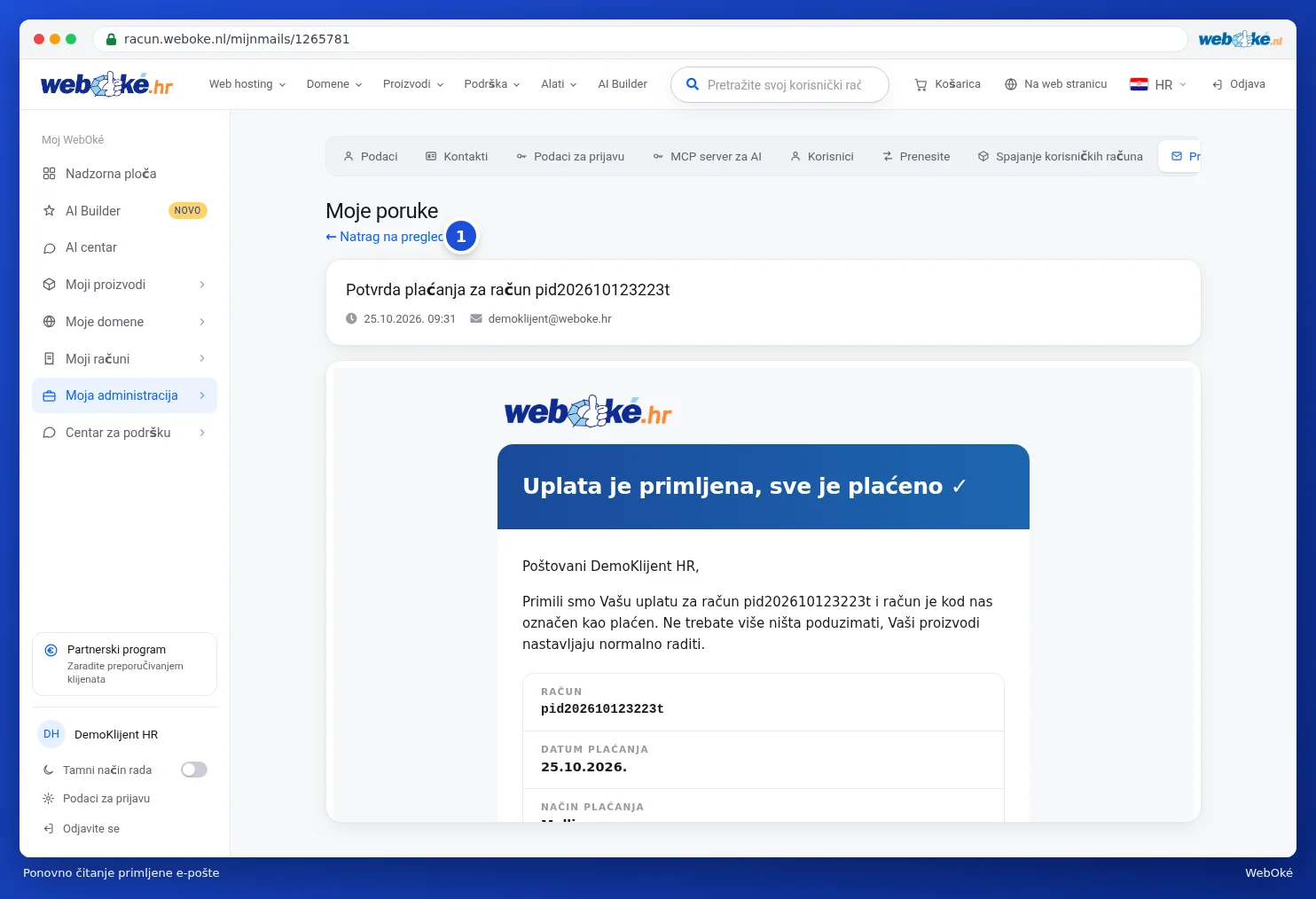Open the Prenesite tab
Viewport: 1316px width, 899px height.
tap(916, 157)
